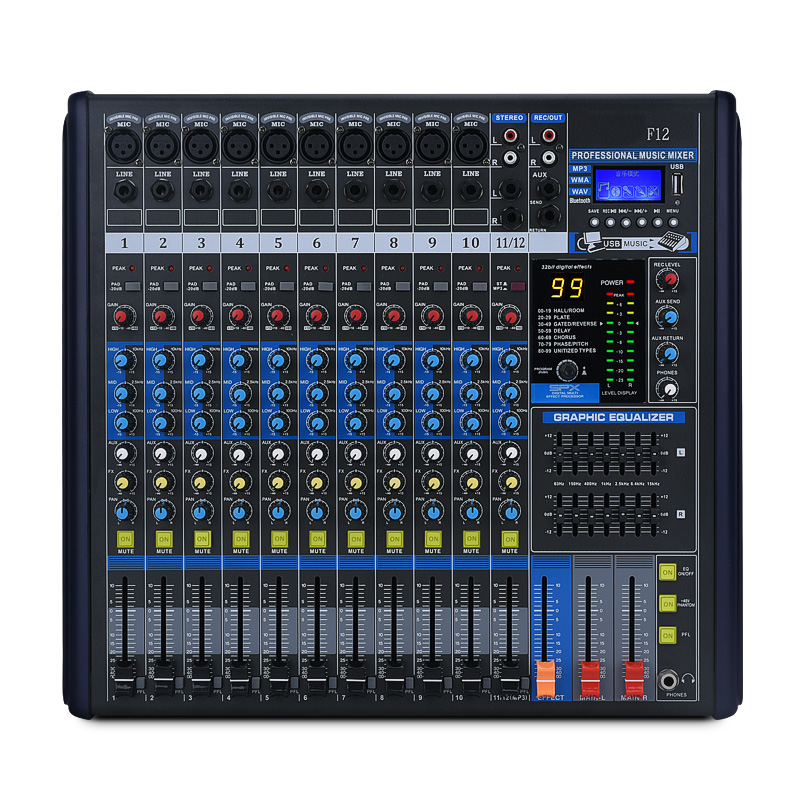
Task: Click the blue LCD display screen
Action: (x=628, y=185)
